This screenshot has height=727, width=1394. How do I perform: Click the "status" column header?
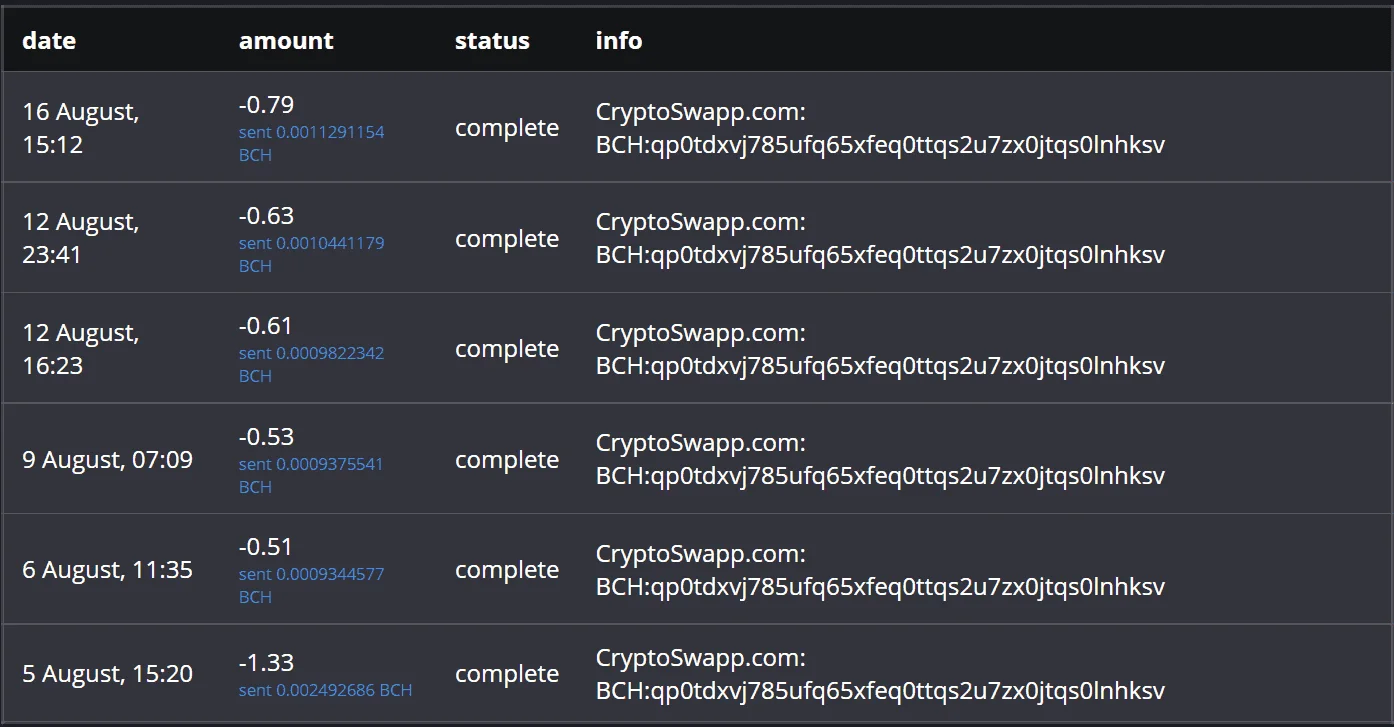[x=492, y=41]
